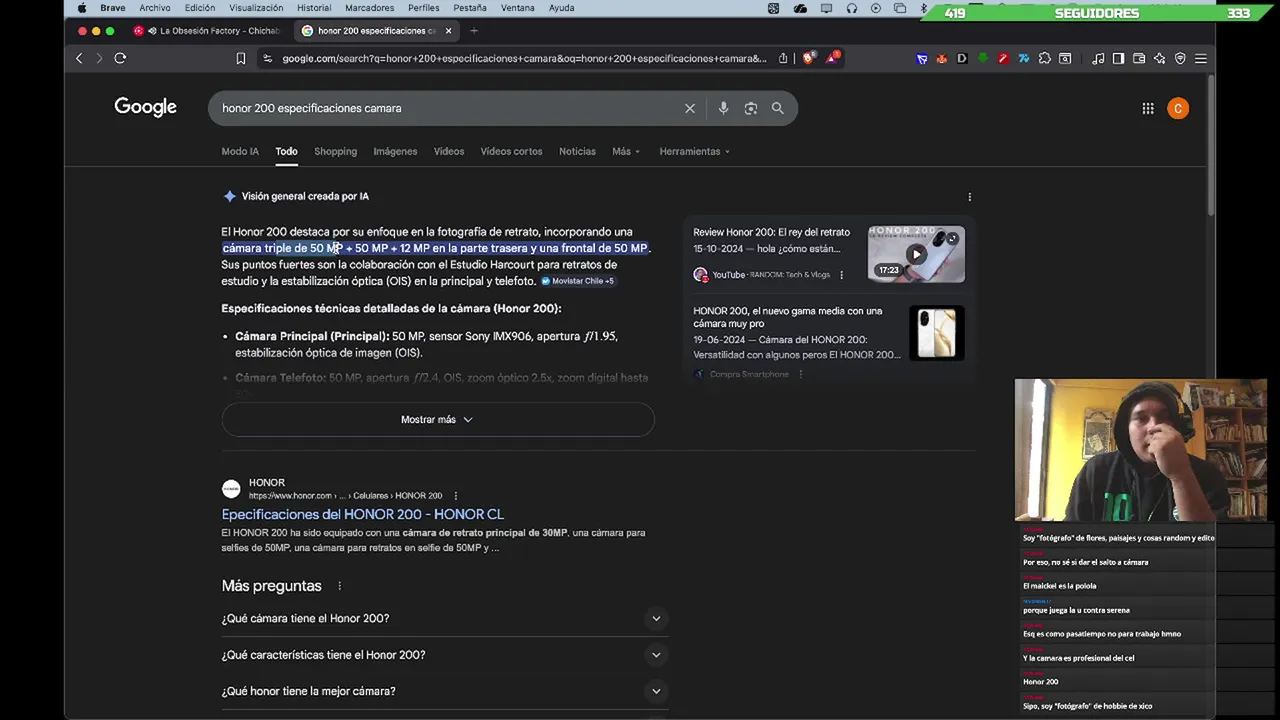Switch to the Imágenes tab
The width and height of the screenshot is (1280, 720).
[395, 151]
